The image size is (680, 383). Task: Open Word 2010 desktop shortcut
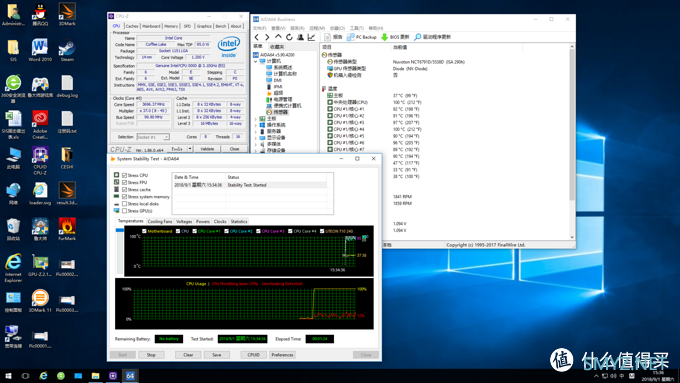point(40,50)
